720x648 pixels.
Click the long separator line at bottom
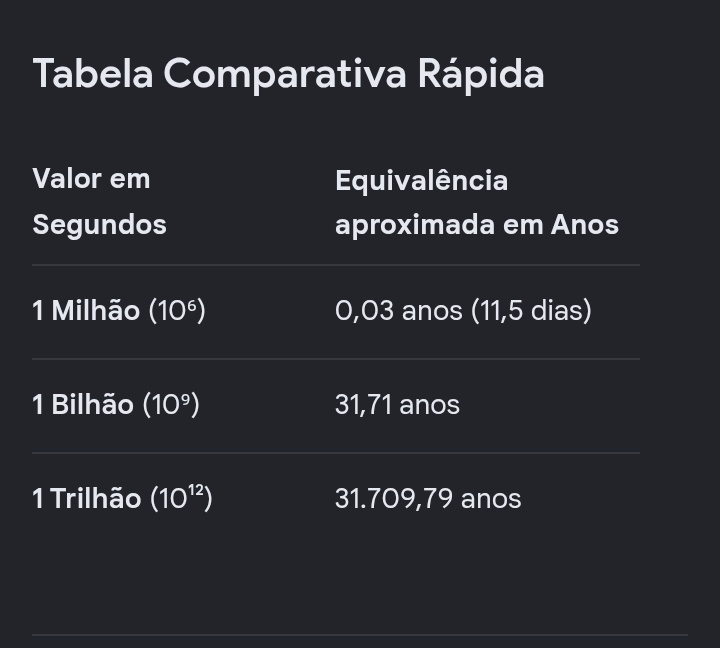coord(360,635)
